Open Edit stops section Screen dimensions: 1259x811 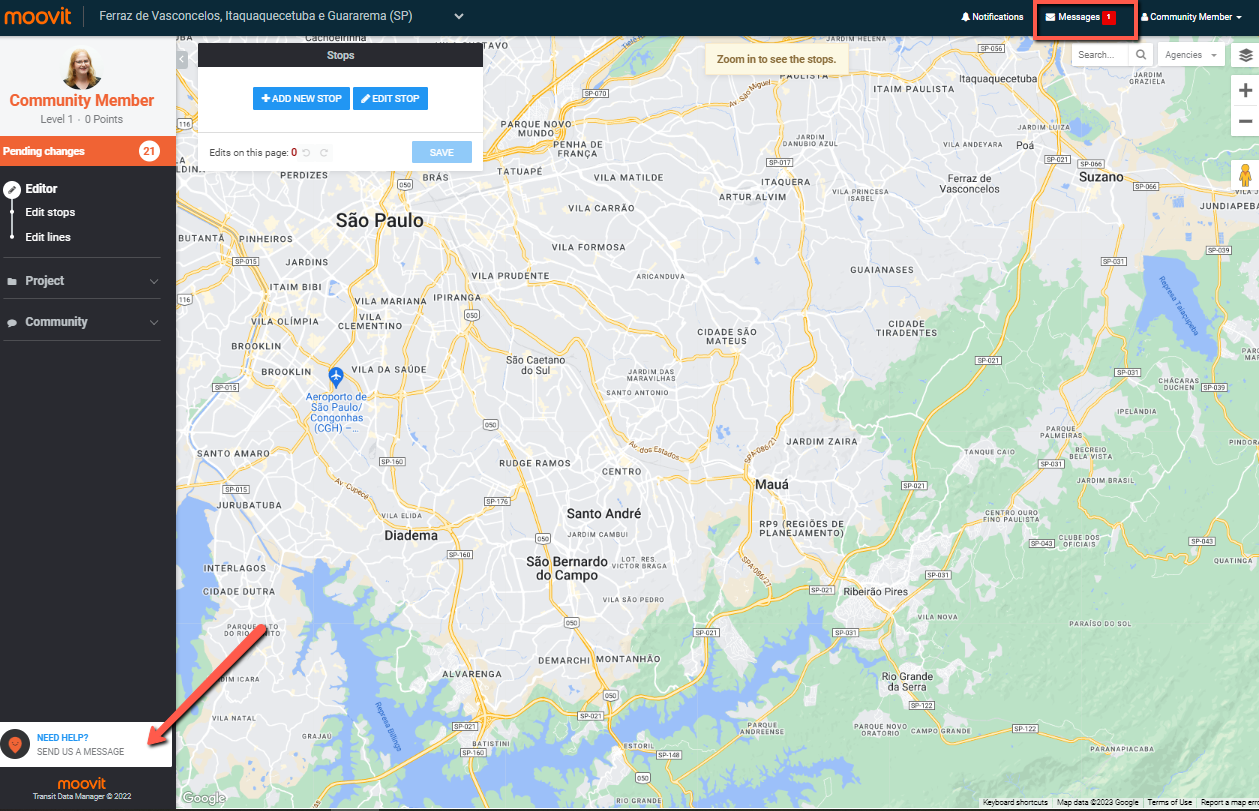click(x=50, y=212)
